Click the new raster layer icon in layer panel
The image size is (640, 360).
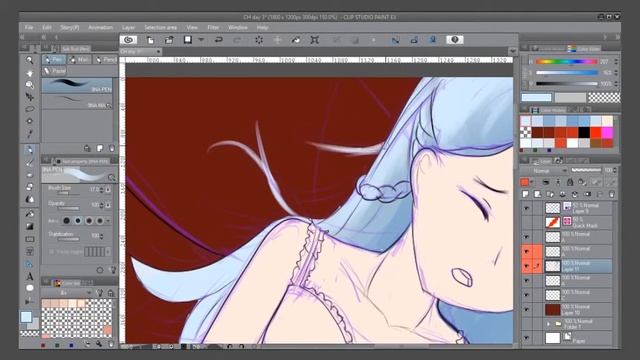(x=526, y=194)
